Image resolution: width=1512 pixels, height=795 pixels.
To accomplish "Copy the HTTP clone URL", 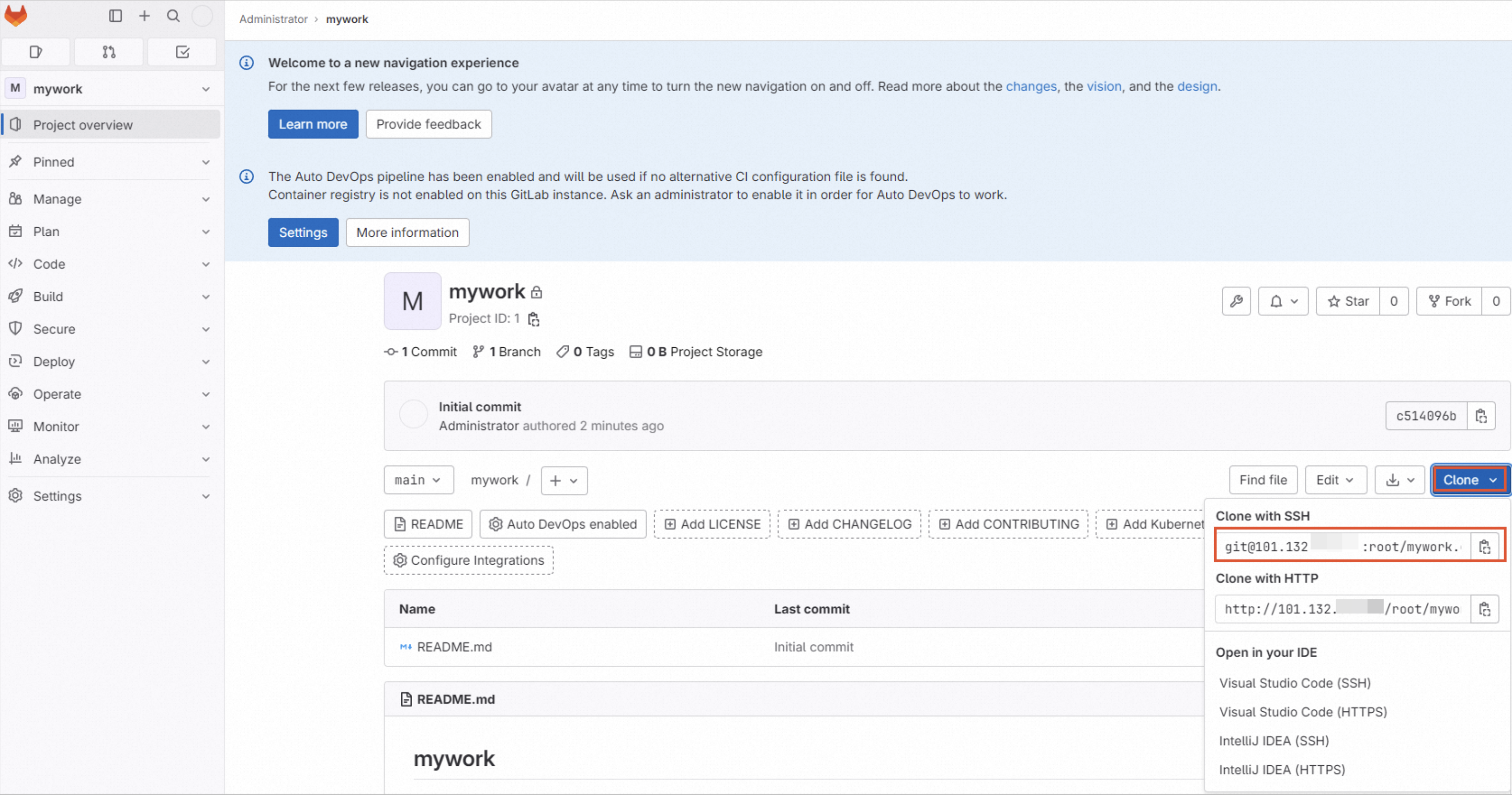I will [1485, 609].
